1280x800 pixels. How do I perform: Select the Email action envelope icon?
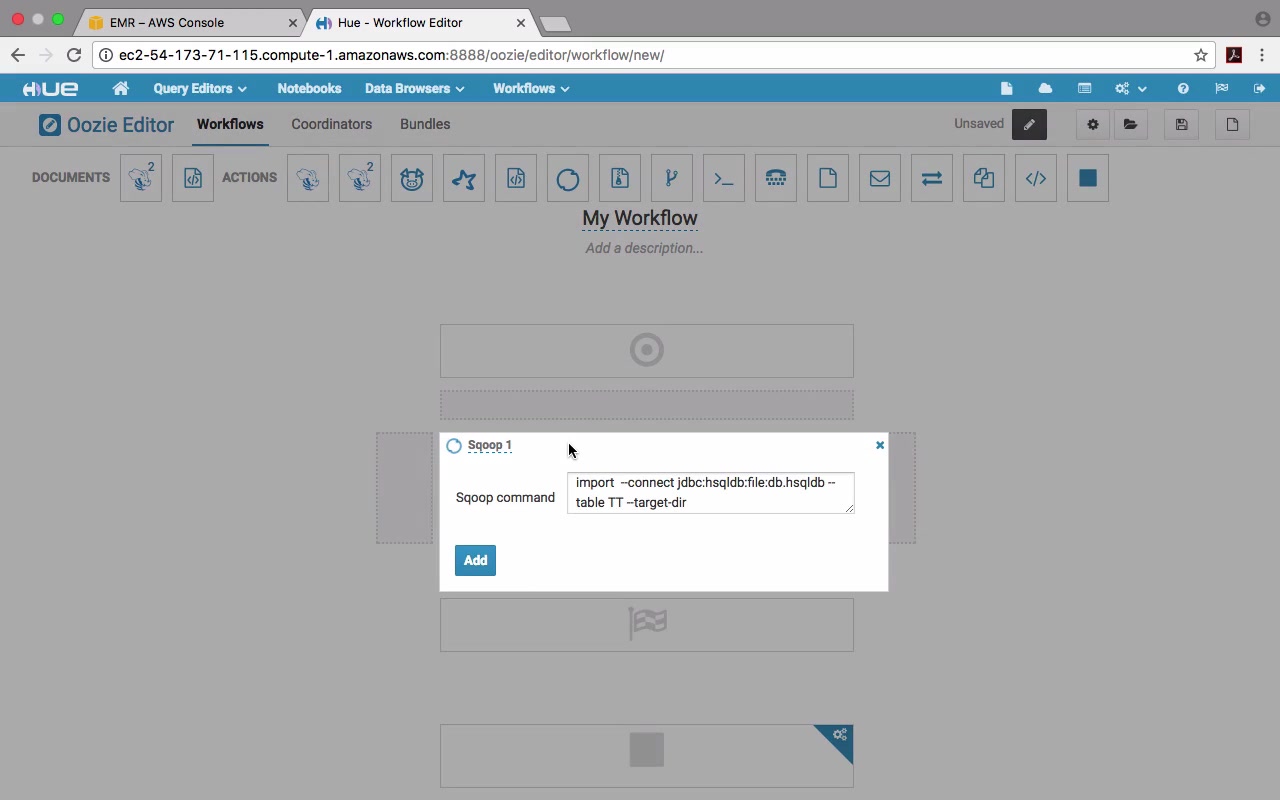click(x=880, y=178)
